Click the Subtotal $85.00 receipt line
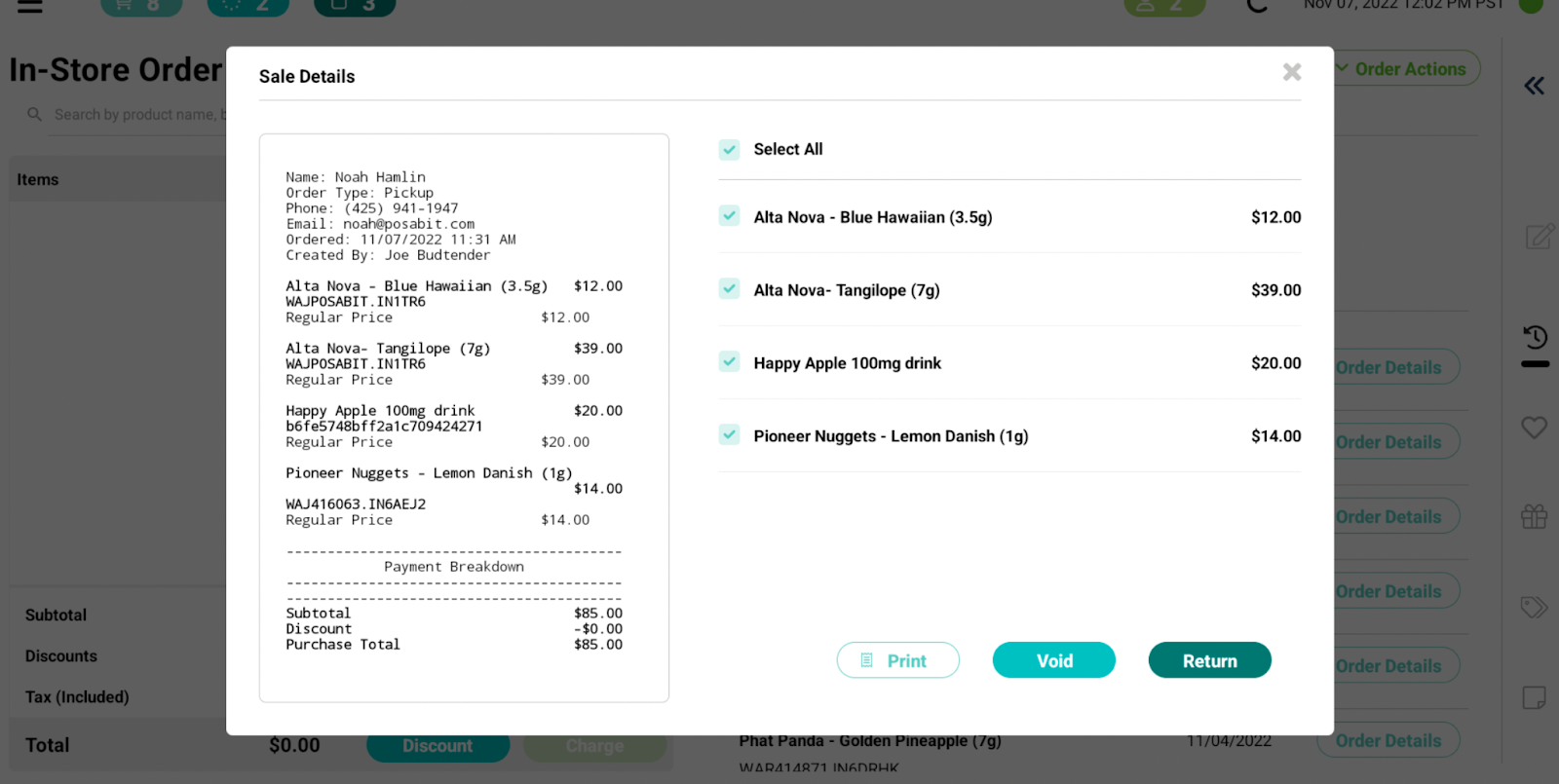 [x=454, y=614]
